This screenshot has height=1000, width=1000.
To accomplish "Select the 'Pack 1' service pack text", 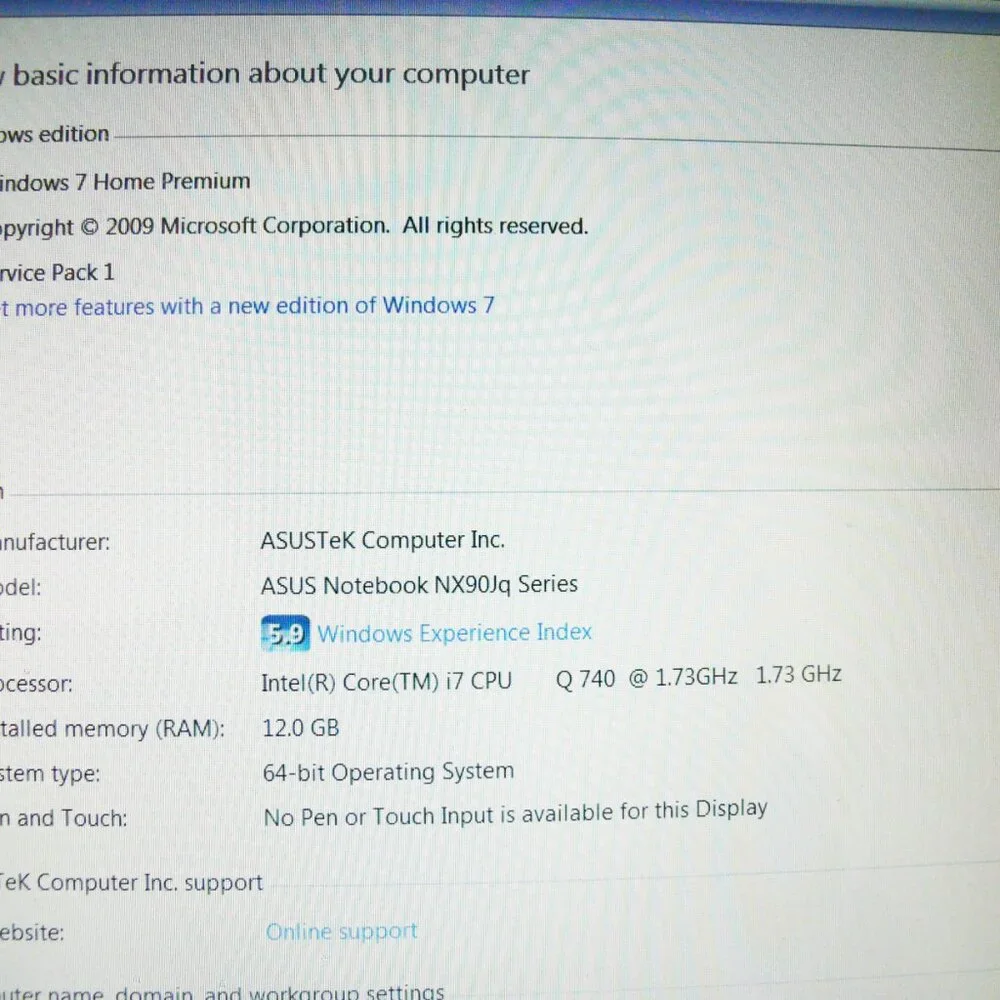I will [82, 272].
